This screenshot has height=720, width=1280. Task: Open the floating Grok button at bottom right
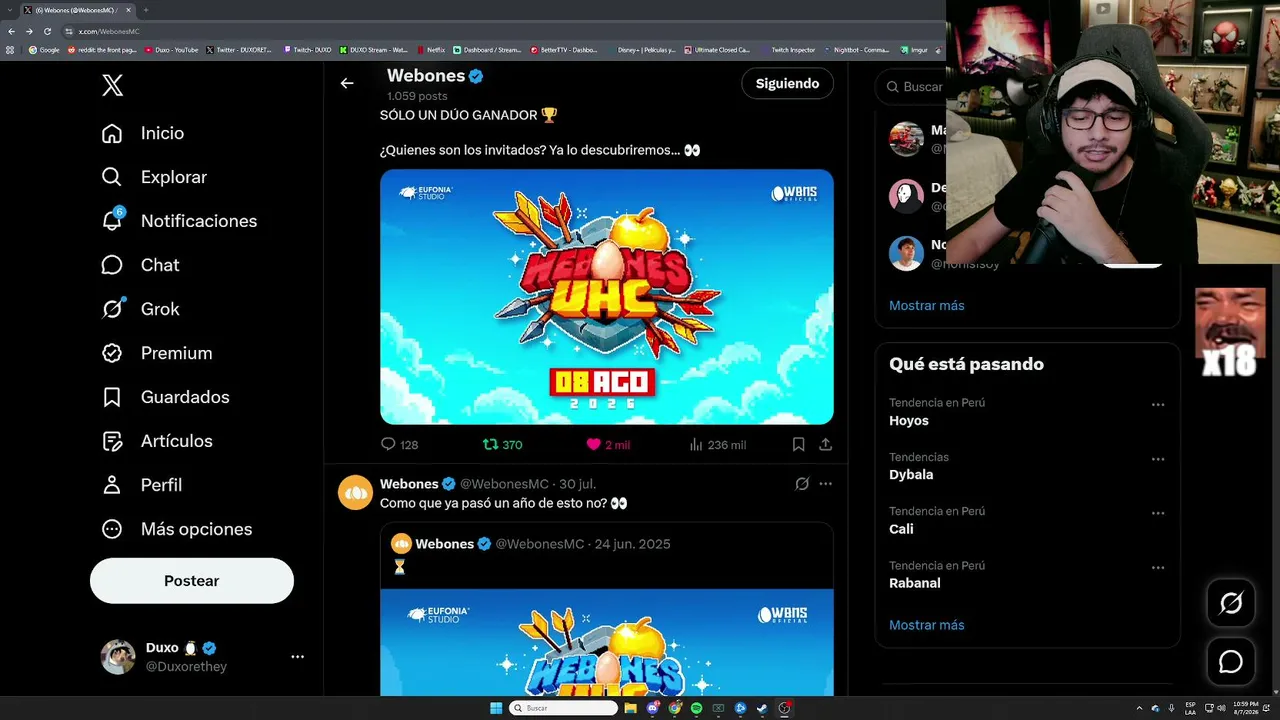coord(1231,603)
